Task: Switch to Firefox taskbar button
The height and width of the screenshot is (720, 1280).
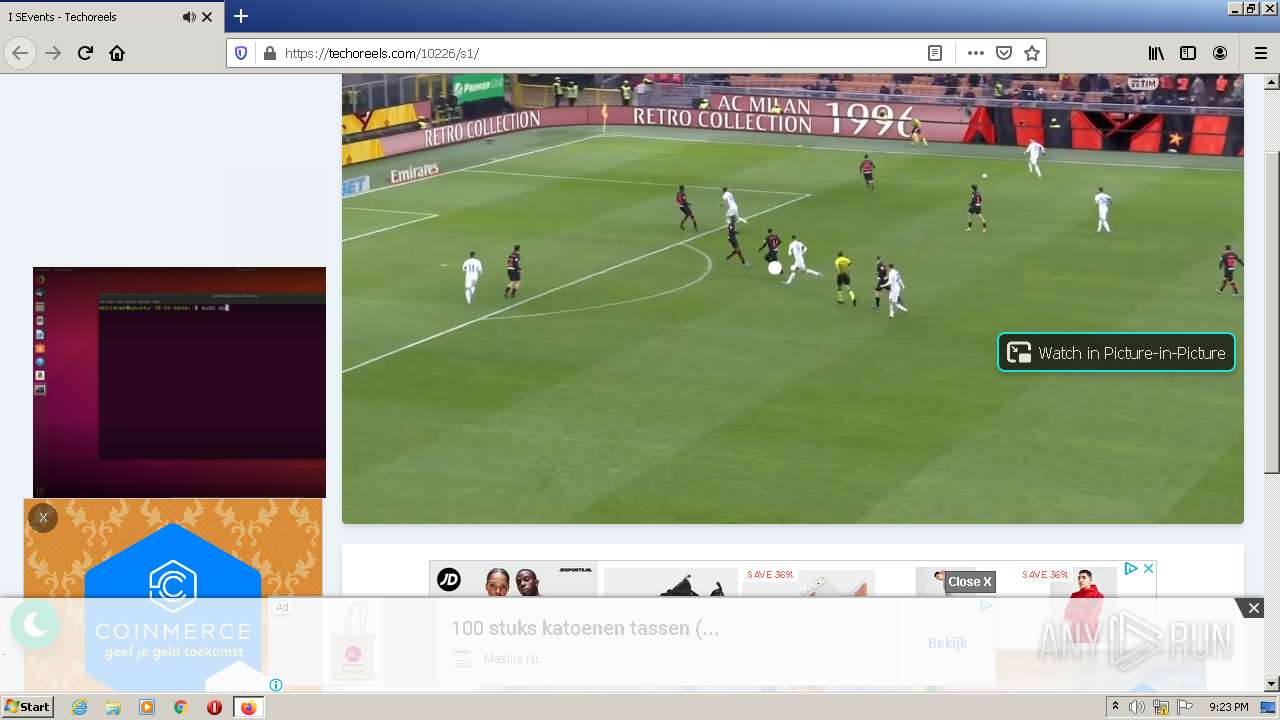Action: click(248, 707)
